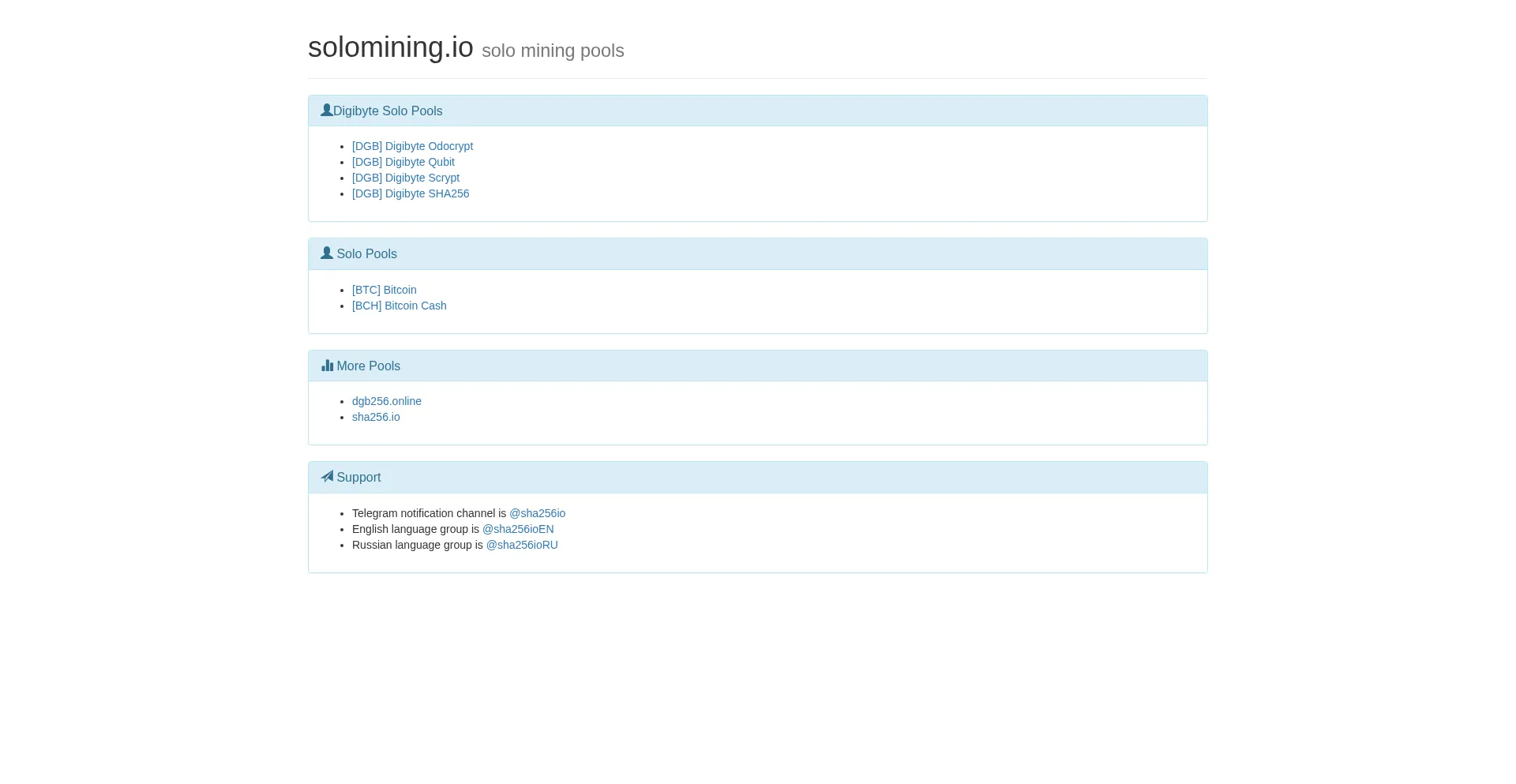
Task: Click 'Russian language group is' text
Action: [x=418, y=545]
